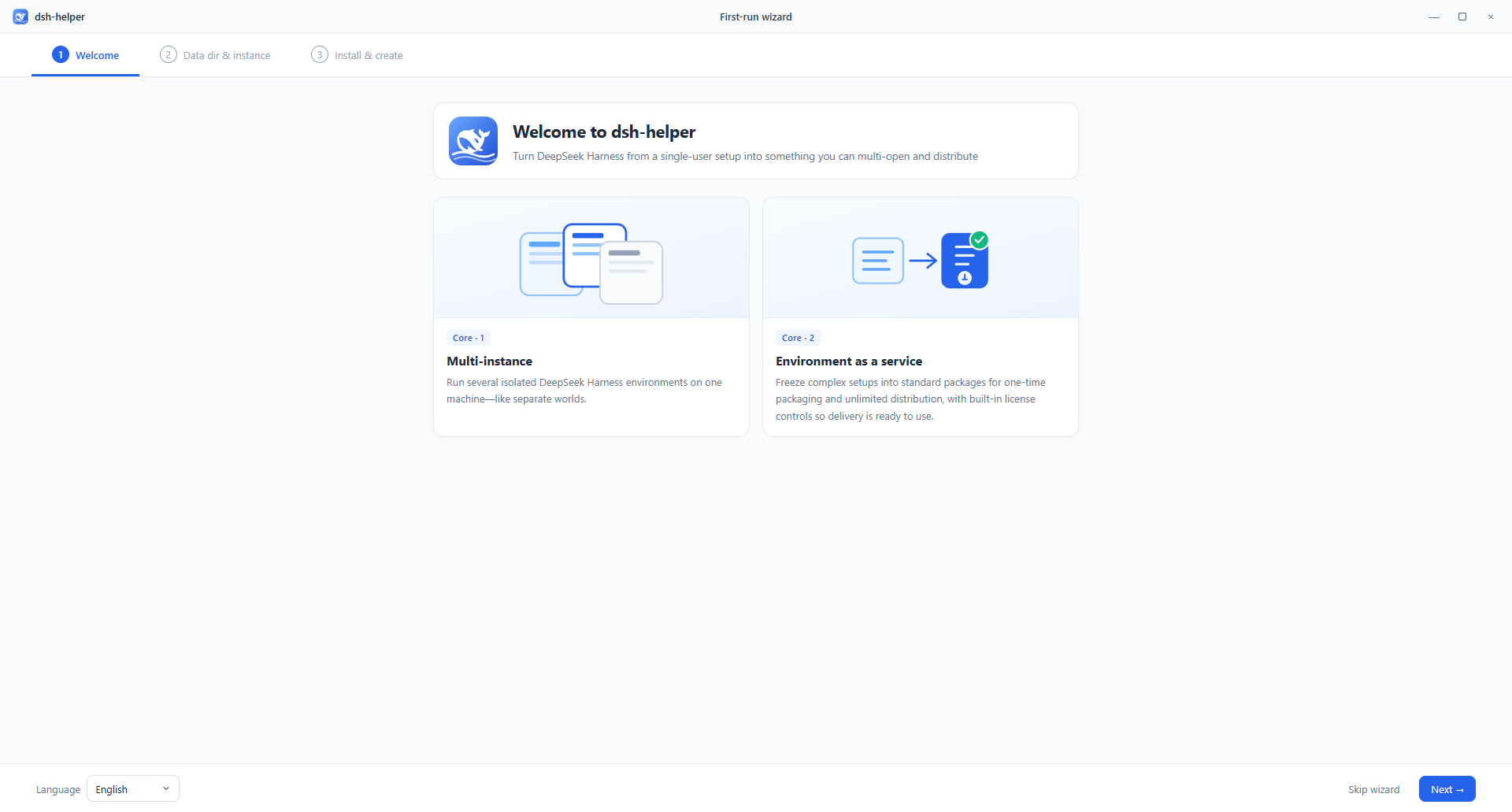The image size is (1512, 812).
Task: Click the Multi-instance stacked windows illustration
Action: click(x=591, y=264)
